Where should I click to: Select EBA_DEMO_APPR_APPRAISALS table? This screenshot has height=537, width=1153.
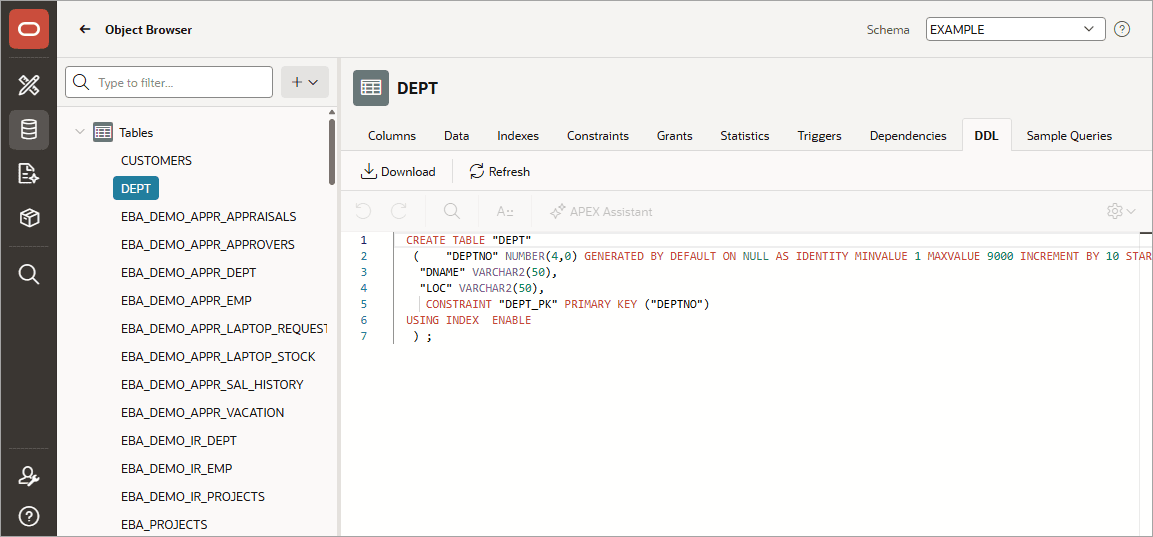[208, 217]
